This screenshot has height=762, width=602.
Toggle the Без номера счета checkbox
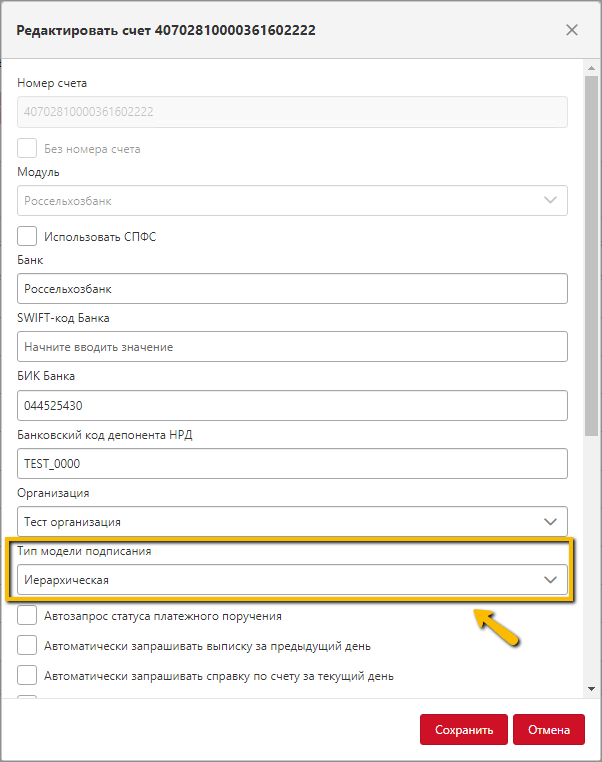click(27, 148)
